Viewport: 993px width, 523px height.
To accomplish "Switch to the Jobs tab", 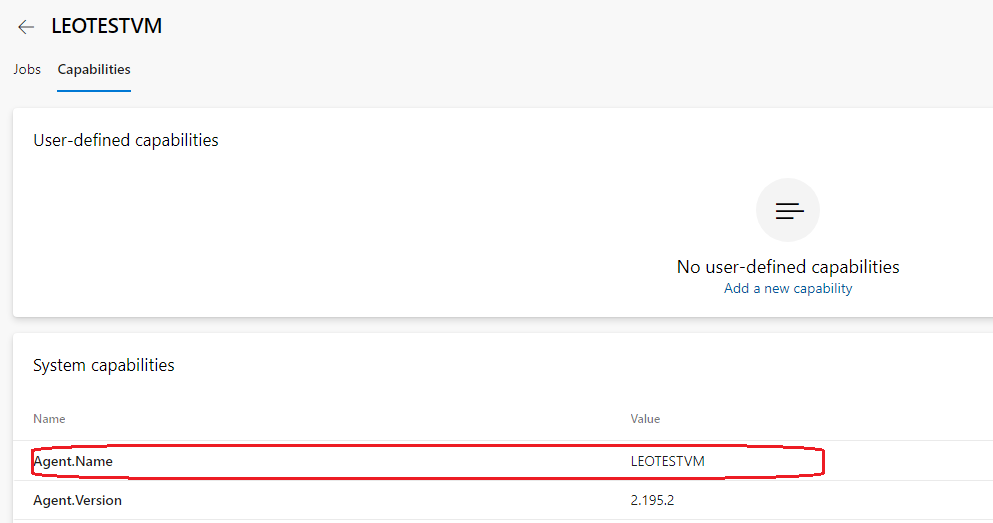I will [x=27, y=70].
